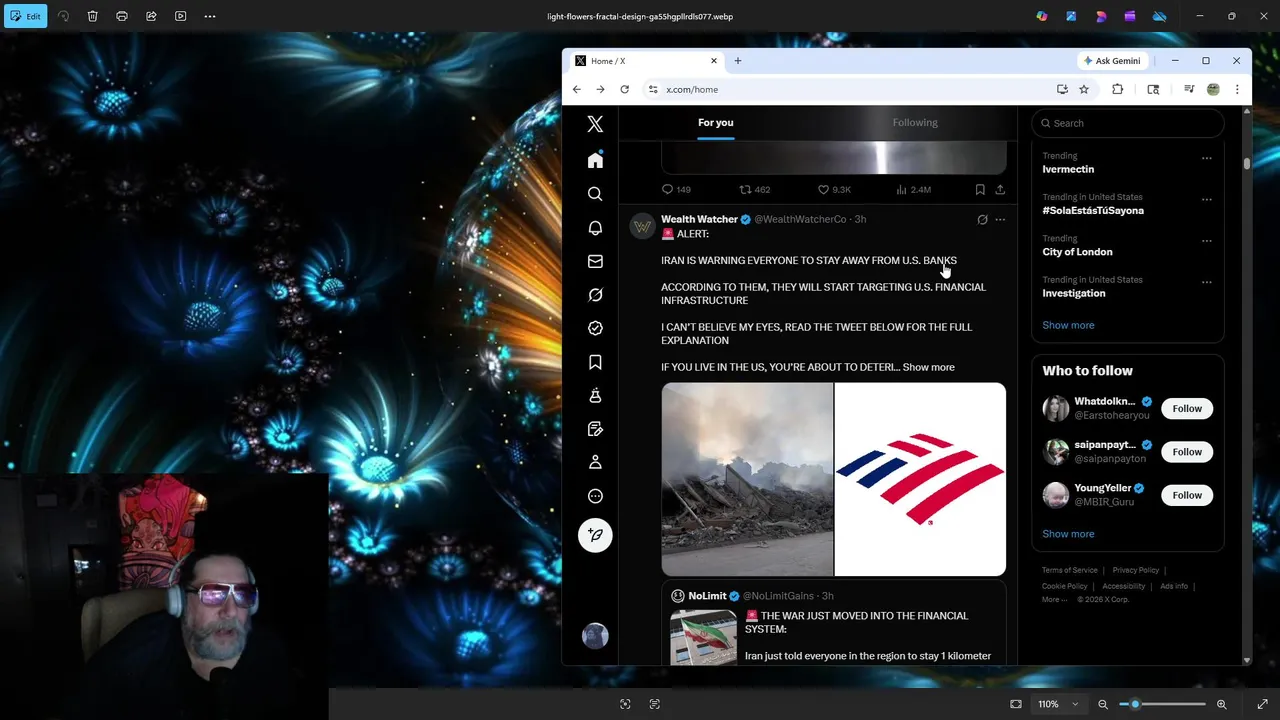Enter full screen with diagonal arrows icon
The height and width of the screenshot is (720, 1280).
(1262, 704)
